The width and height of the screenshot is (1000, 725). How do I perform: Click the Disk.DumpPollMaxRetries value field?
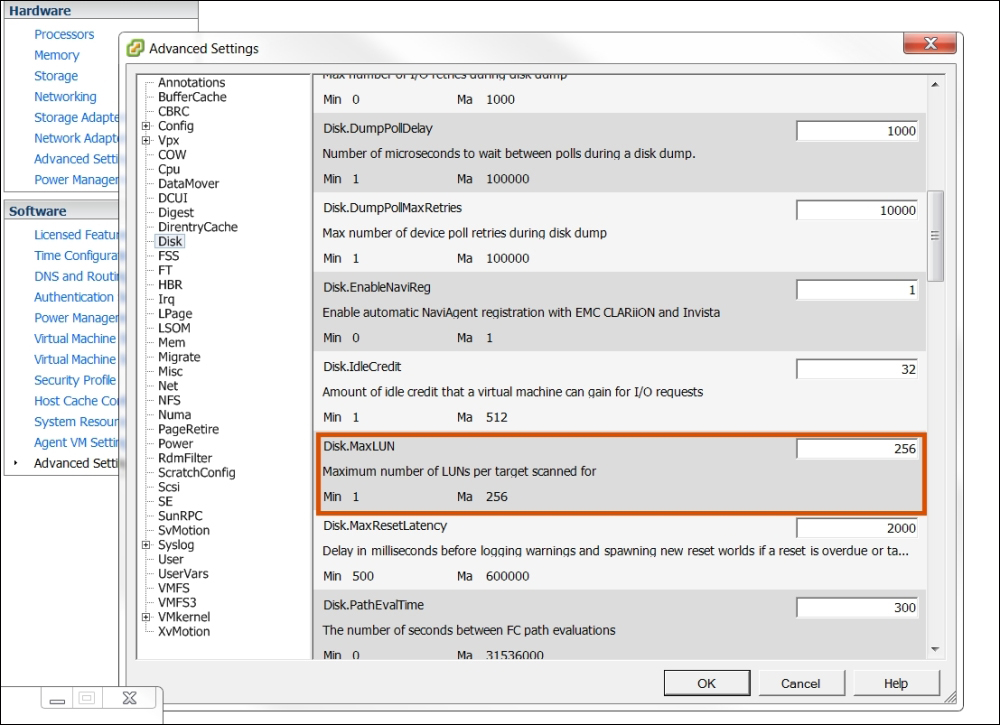point(857,210)
